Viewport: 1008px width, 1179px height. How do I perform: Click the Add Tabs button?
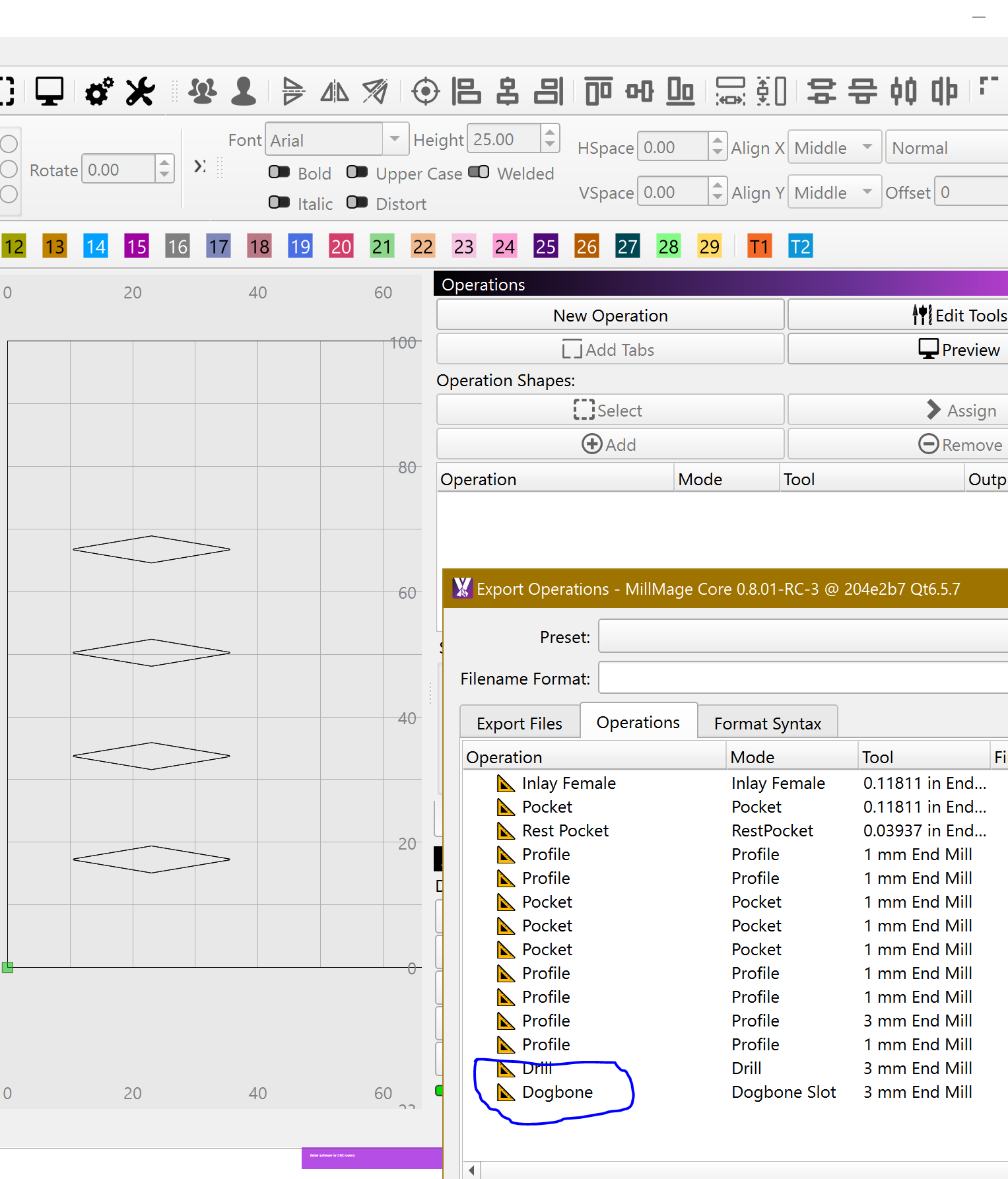point(610,350)
